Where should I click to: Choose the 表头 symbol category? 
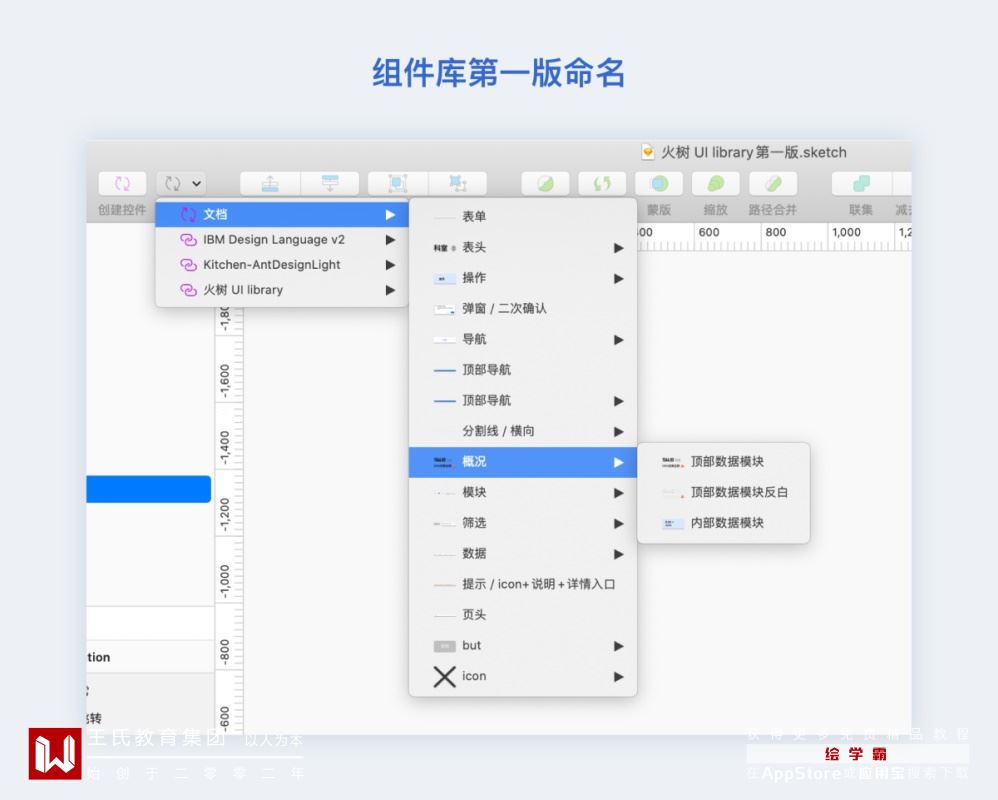[523, 248]
